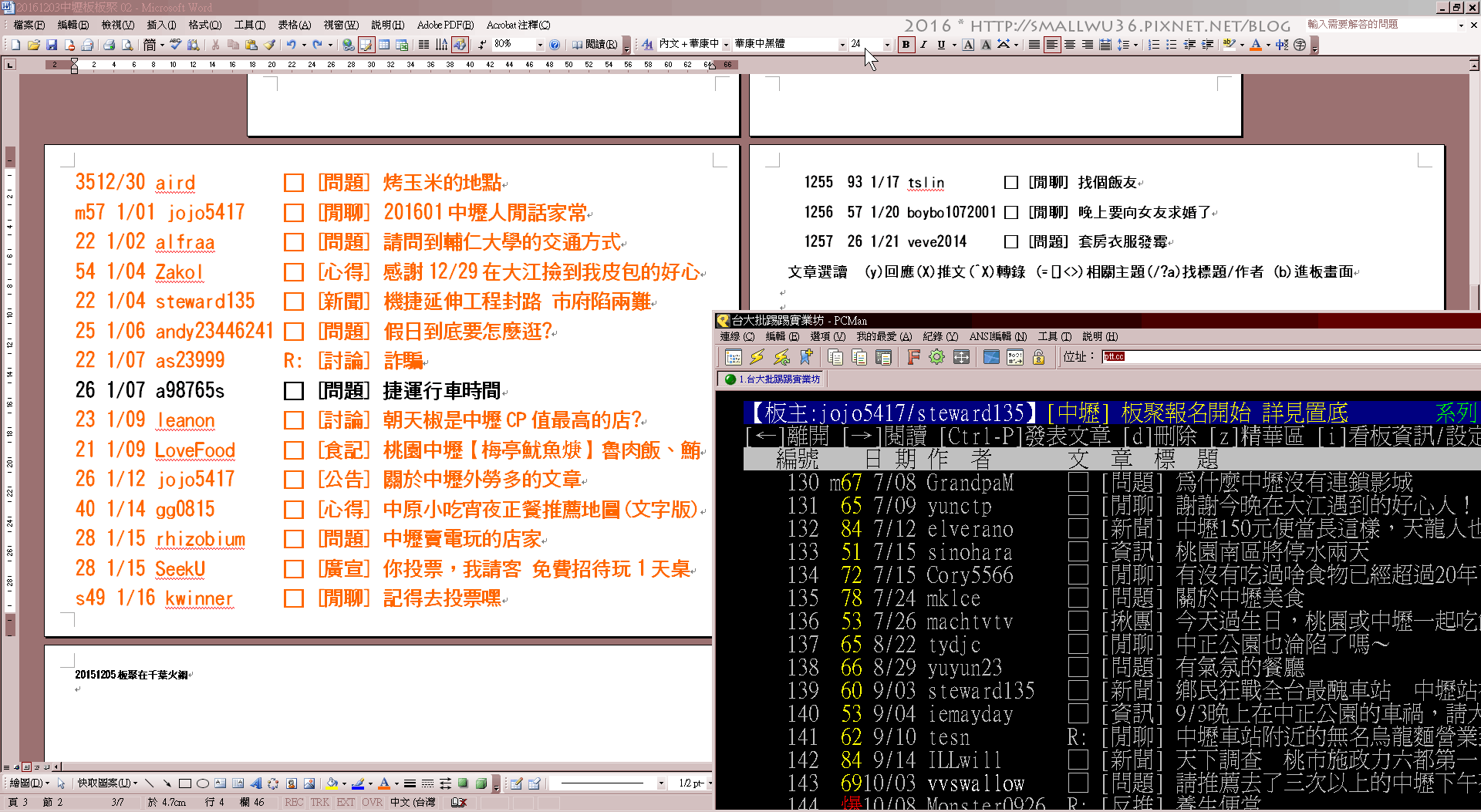Open the 檔案 File menu in Word
1481x812 pixels.
pos(29,25)
